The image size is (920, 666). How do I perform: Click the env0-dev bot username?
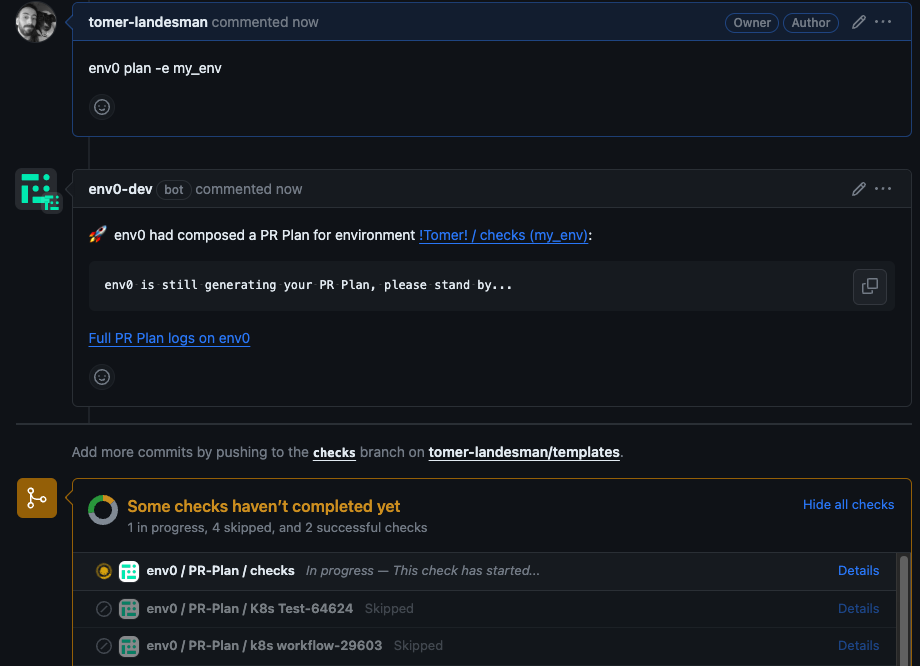120,190
